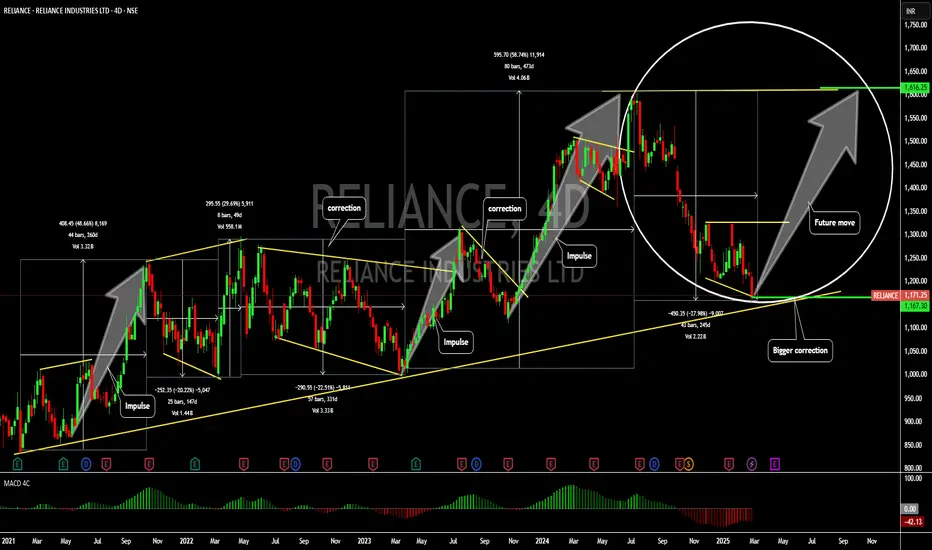The height and width of the screenshot is (550, 932).
Task: Click the 2023 label on time axis
Action: [364, 541]
